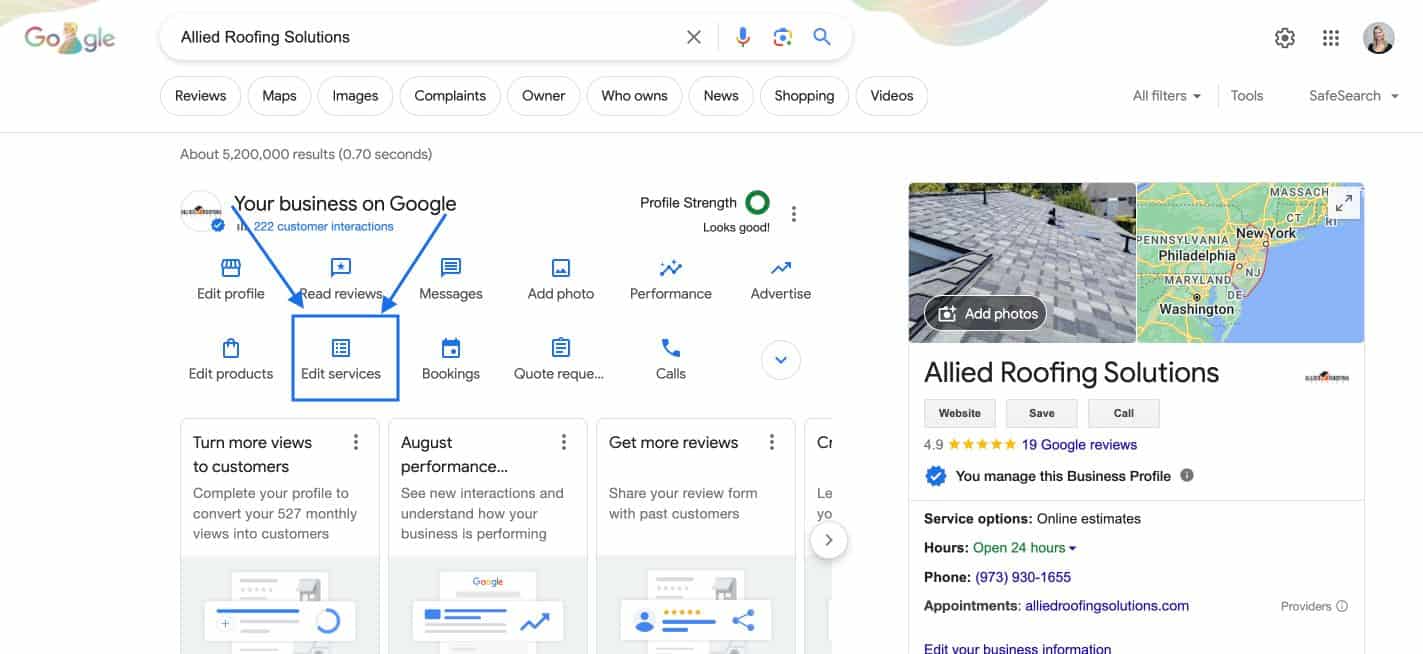Click the Save button

pos(1042,413)
